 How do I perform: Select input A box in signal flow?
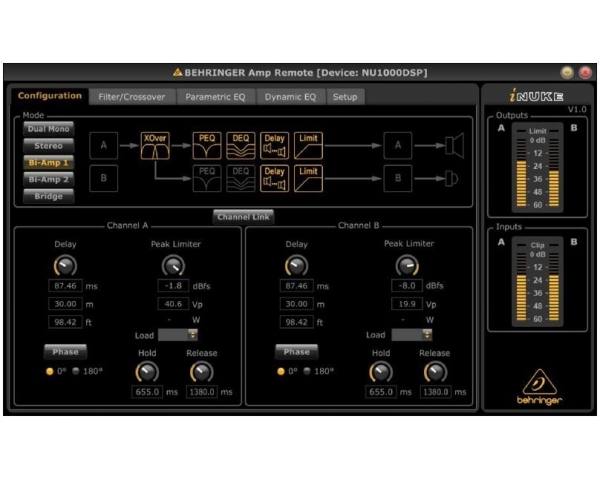click(104, 146)
